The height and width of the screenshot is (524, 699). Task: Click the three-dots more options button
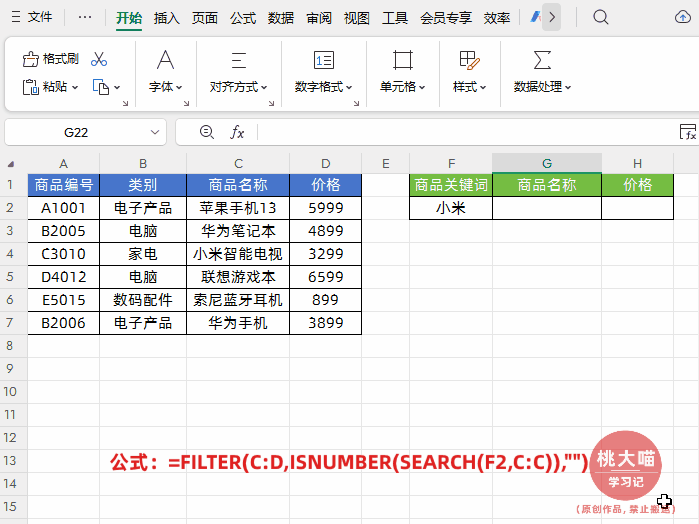85,17
